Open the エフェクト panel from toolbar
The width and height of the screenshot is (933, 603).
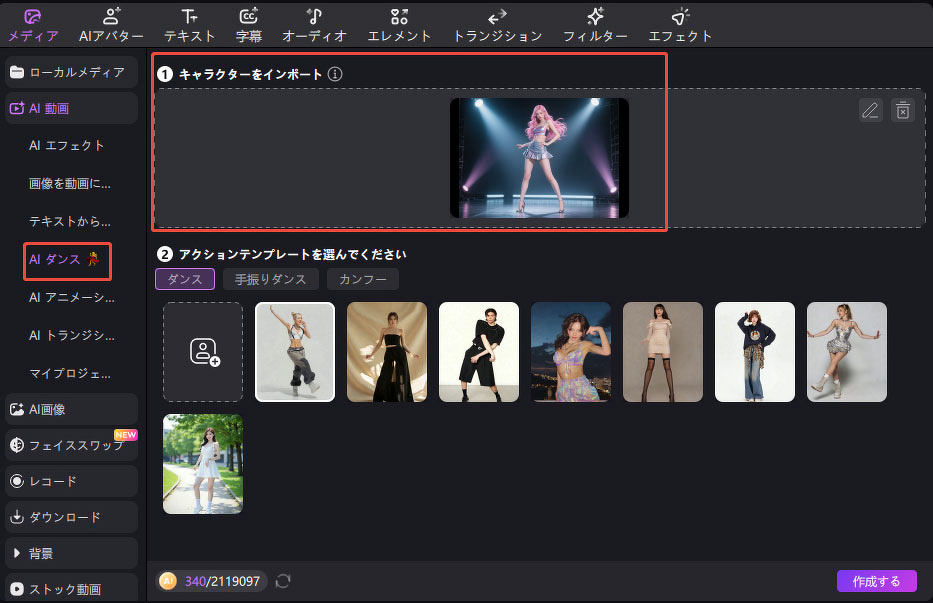click(x=680, y=25)
